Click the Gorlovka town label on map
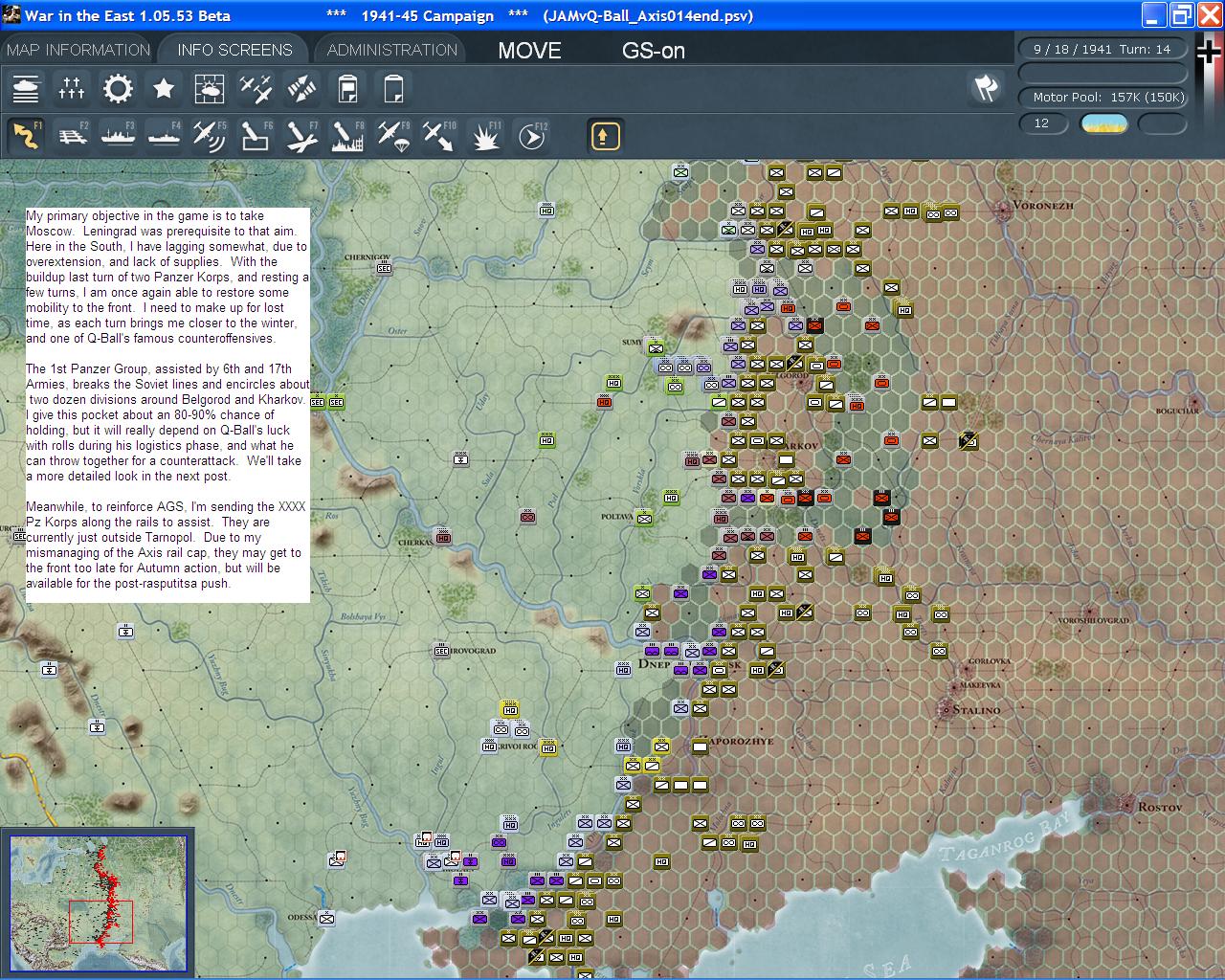The height and width of the screenshot is (980, 1225). [x=990, y=660]
